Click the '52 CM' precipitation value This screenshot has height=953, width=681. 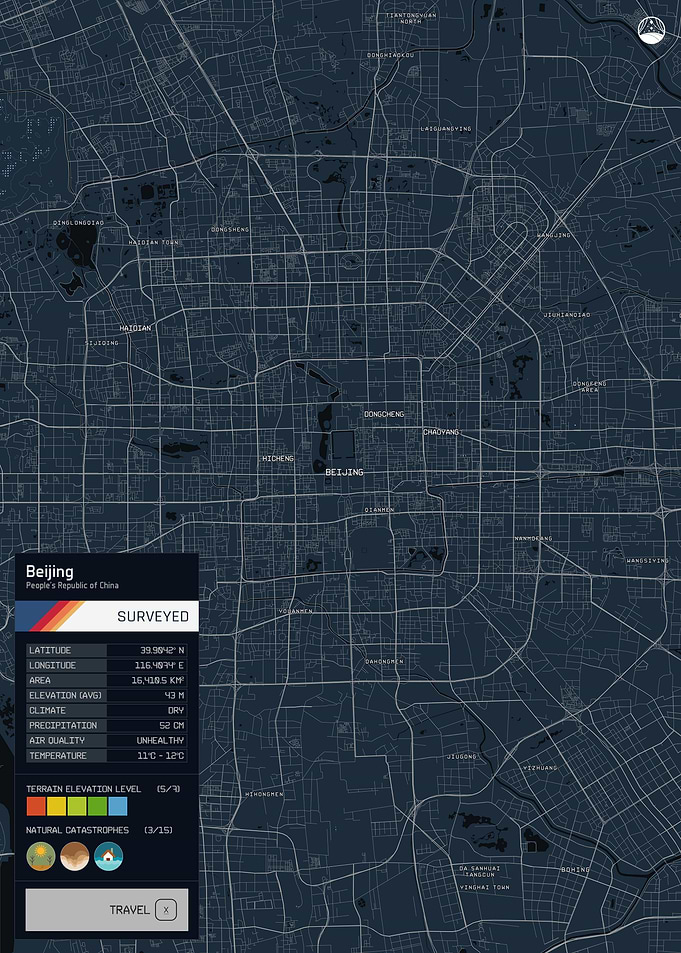[x=172, y=726]
